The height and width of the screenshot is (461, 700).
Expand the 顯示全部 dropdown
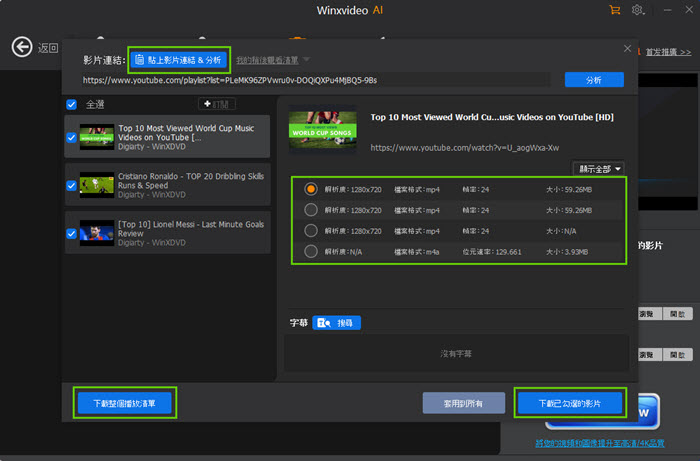coord(599,168)
